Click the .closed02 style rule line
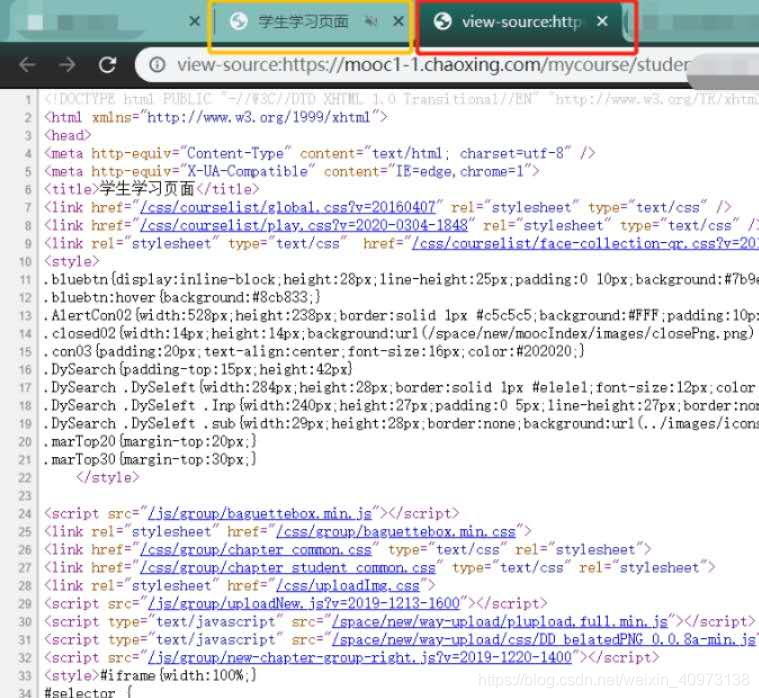The image size is (759, 698). (x=399, y=334)
